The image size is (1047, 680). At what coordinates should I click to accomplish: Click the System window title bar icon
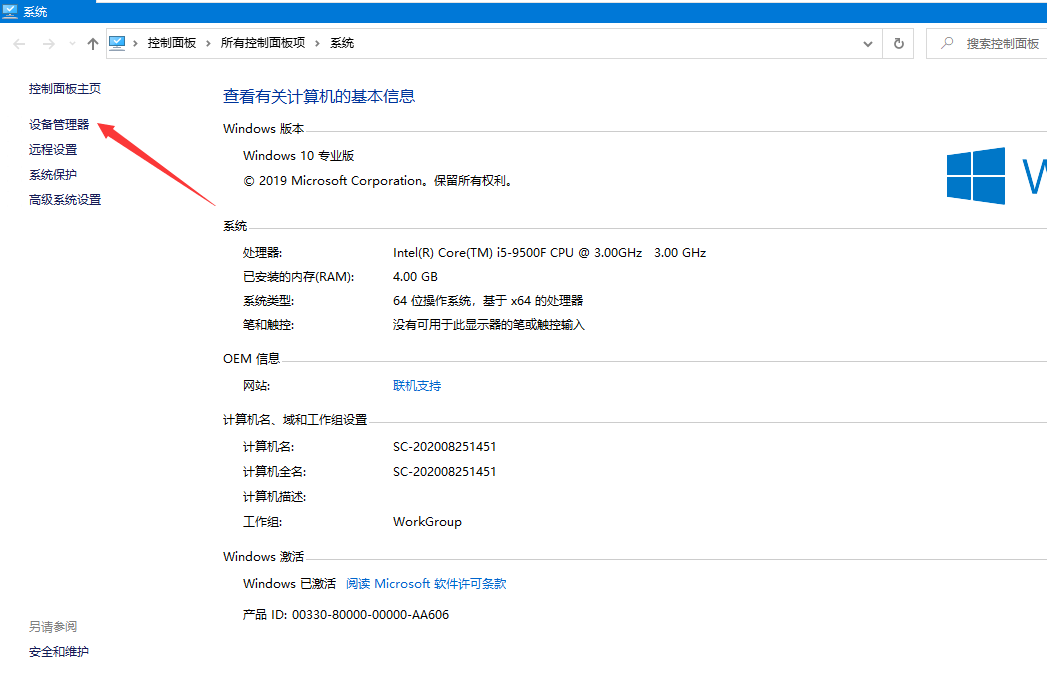[x=10, y=12]
